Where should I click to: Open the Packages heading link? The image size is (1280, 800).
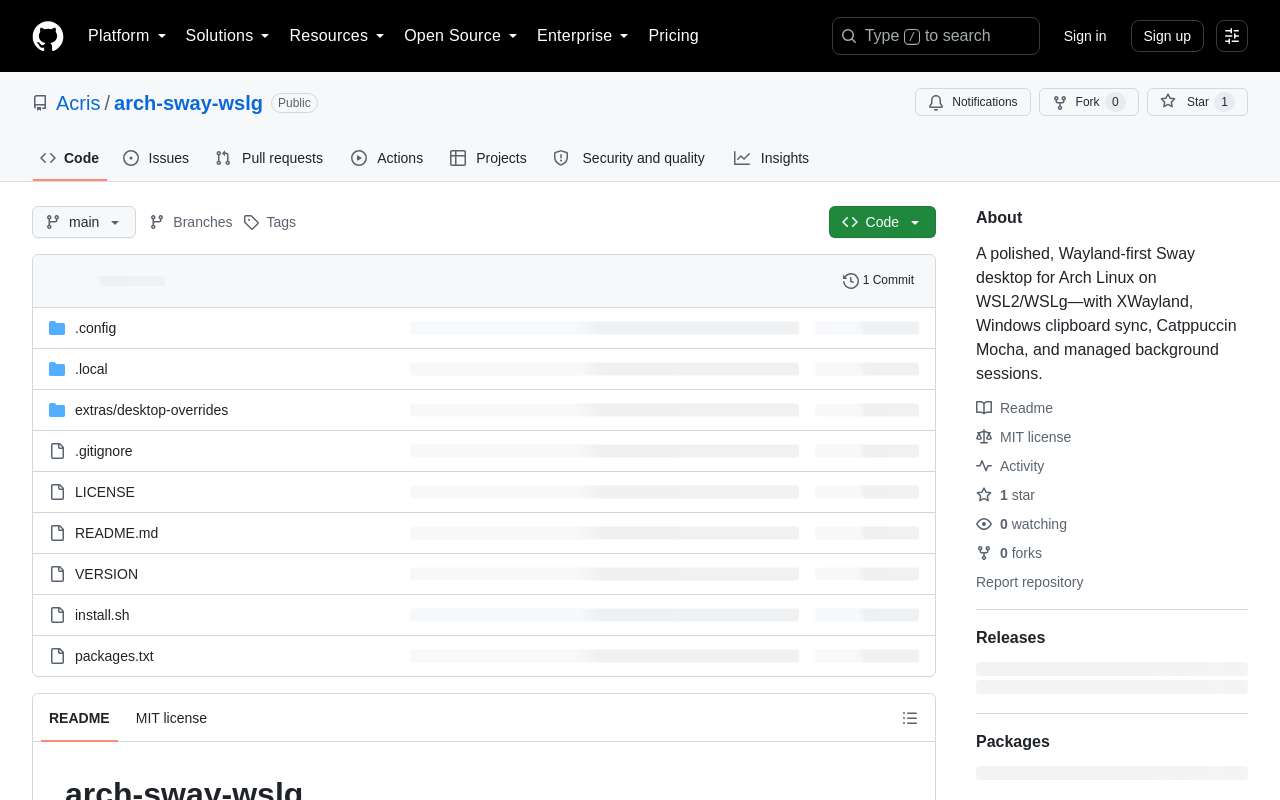tap(1013, 742)
